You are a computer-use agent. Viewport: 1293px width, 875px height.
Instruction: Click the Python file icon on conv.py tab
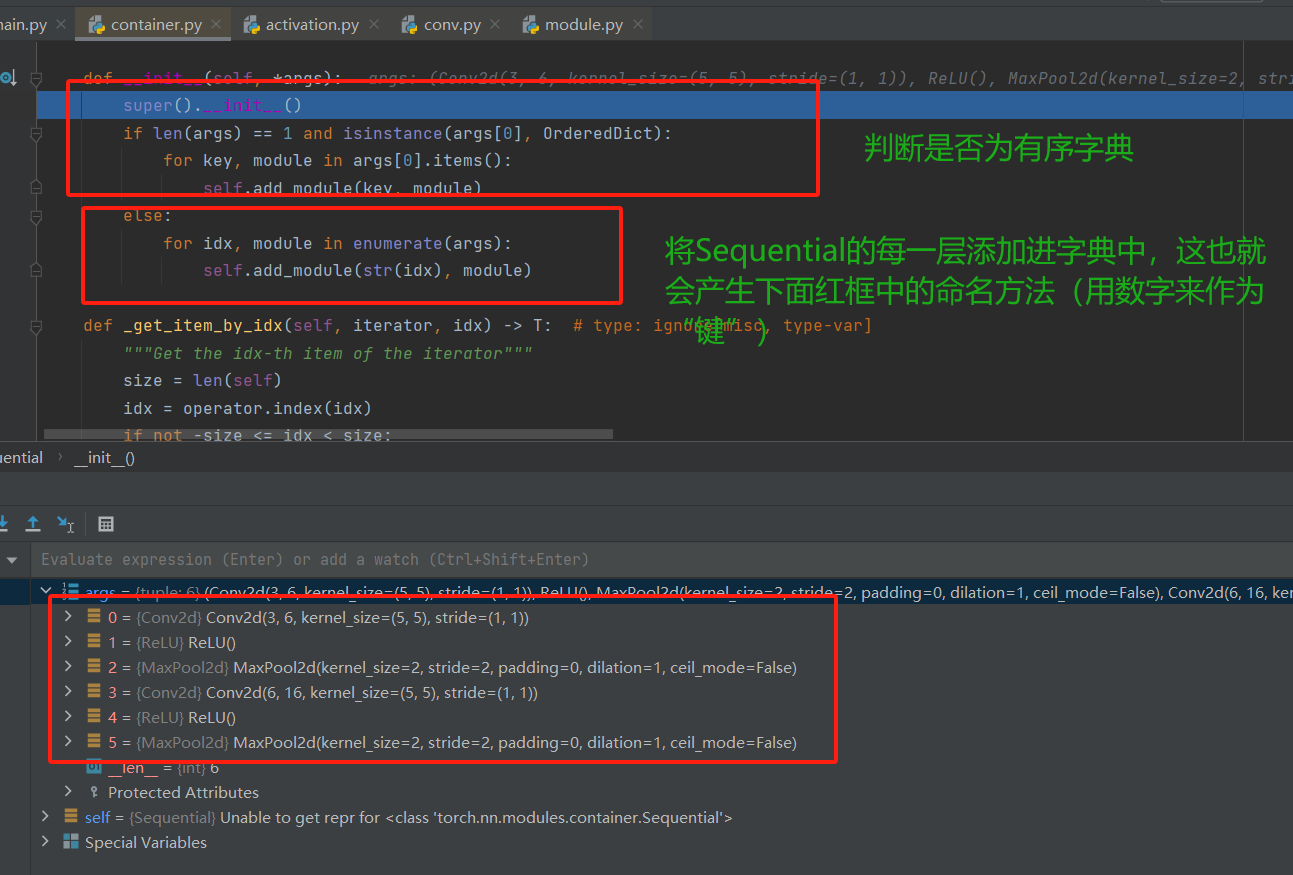point(409,25)
